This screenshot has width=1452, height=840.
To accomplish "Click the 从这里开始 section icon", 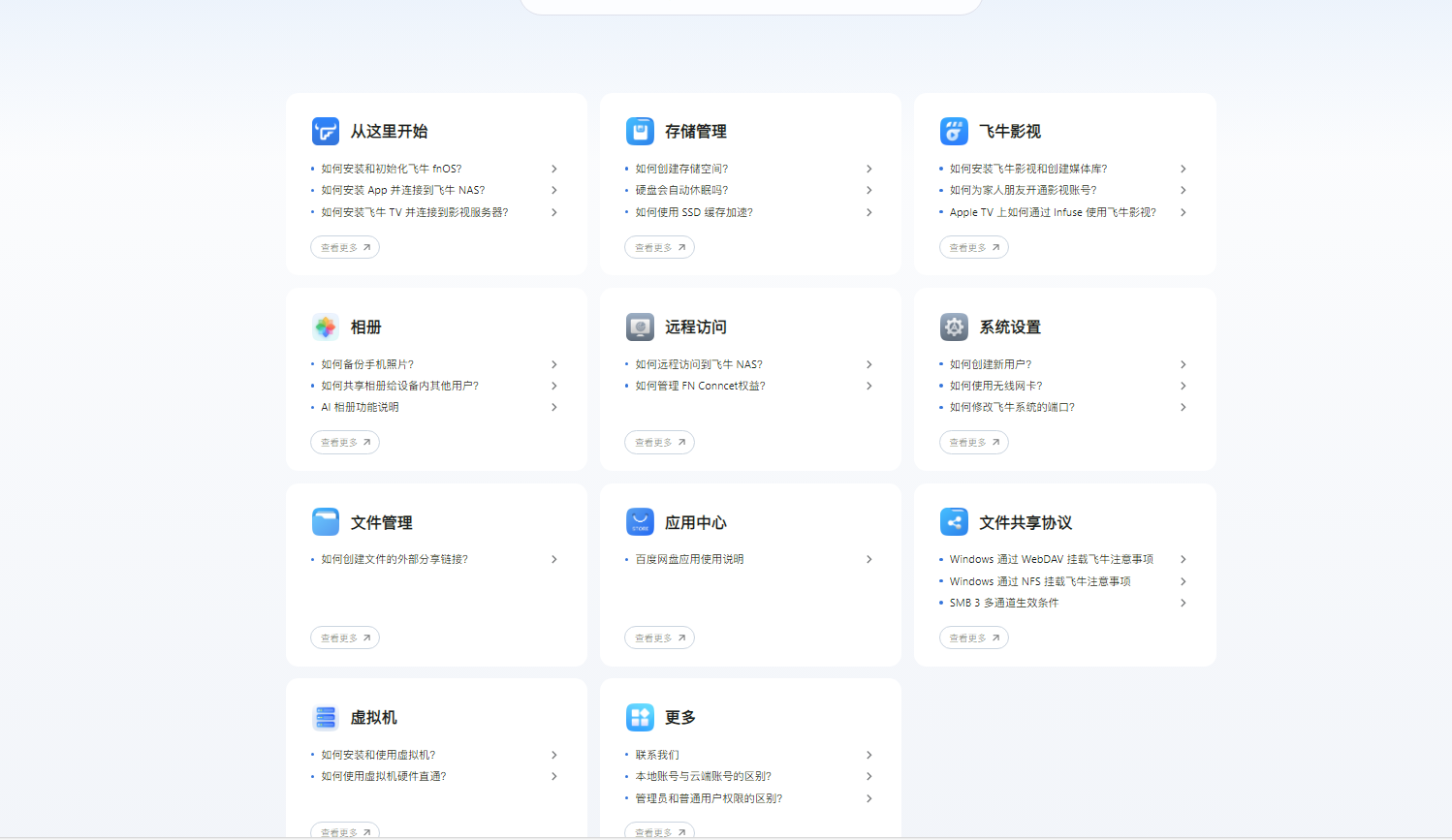I will tap(325, 131).
